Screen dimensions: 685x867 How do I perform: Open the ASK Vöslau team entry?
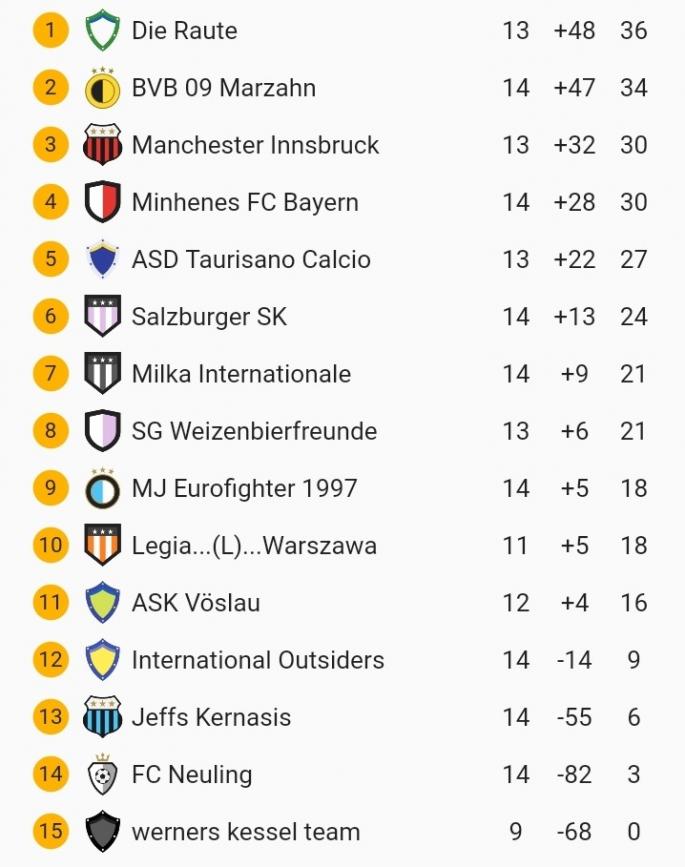[x=195, y=603]
